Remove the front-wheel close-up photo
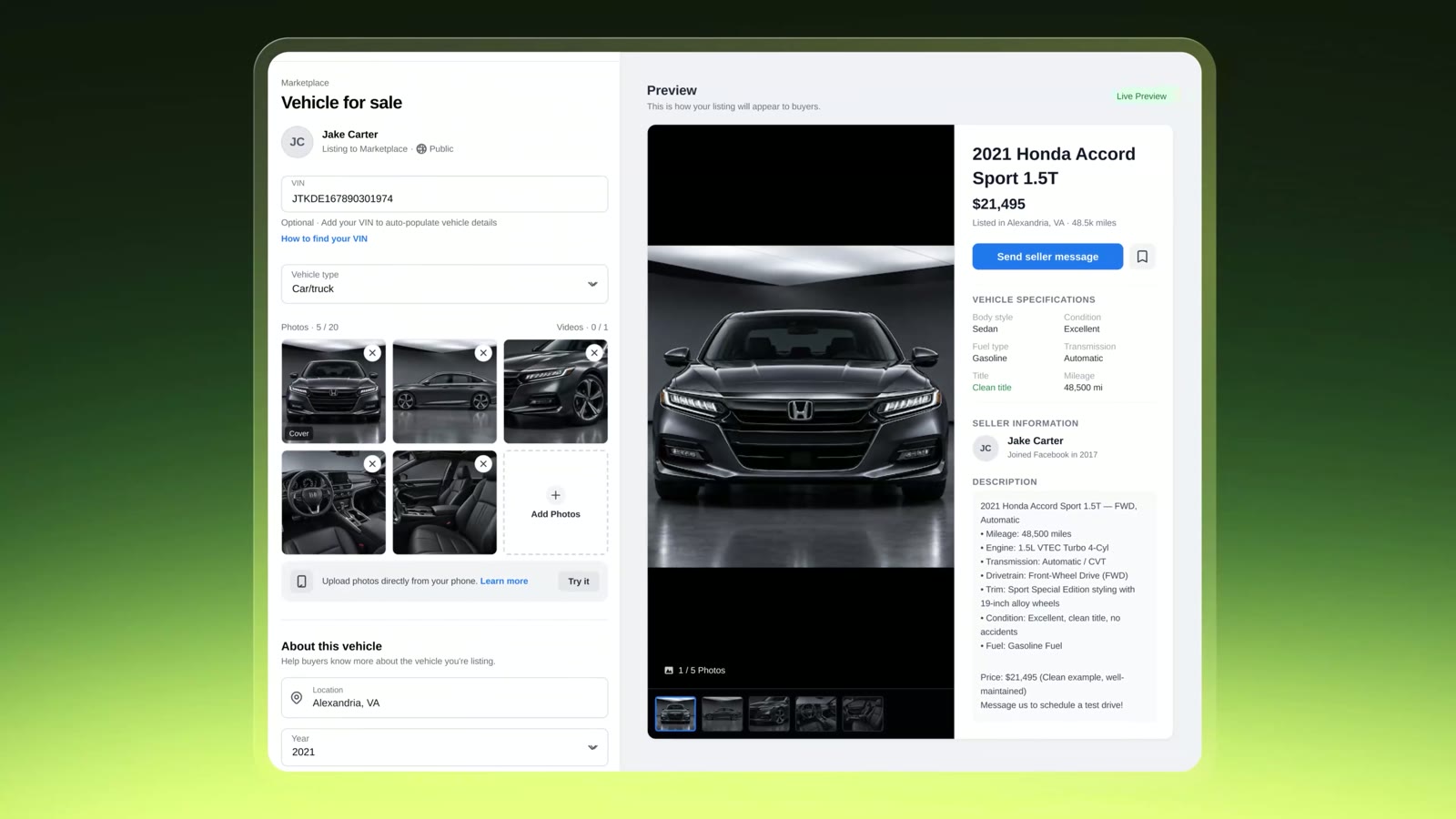The width and height of the screenshot is (1456, 819). [x=594, y=353]
